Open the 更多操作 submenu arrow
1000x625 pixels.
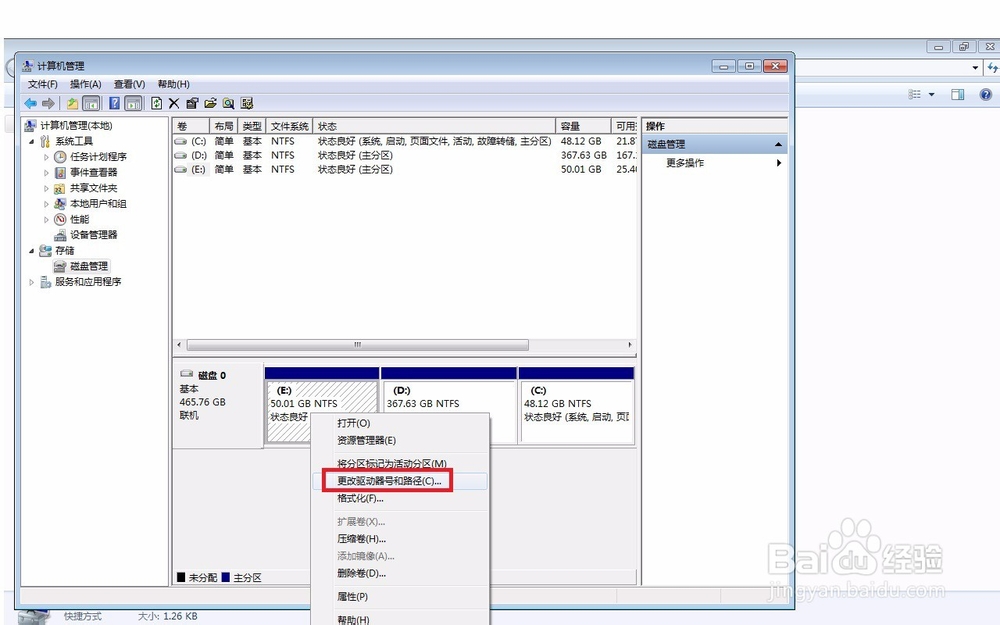tap(779, 163)
